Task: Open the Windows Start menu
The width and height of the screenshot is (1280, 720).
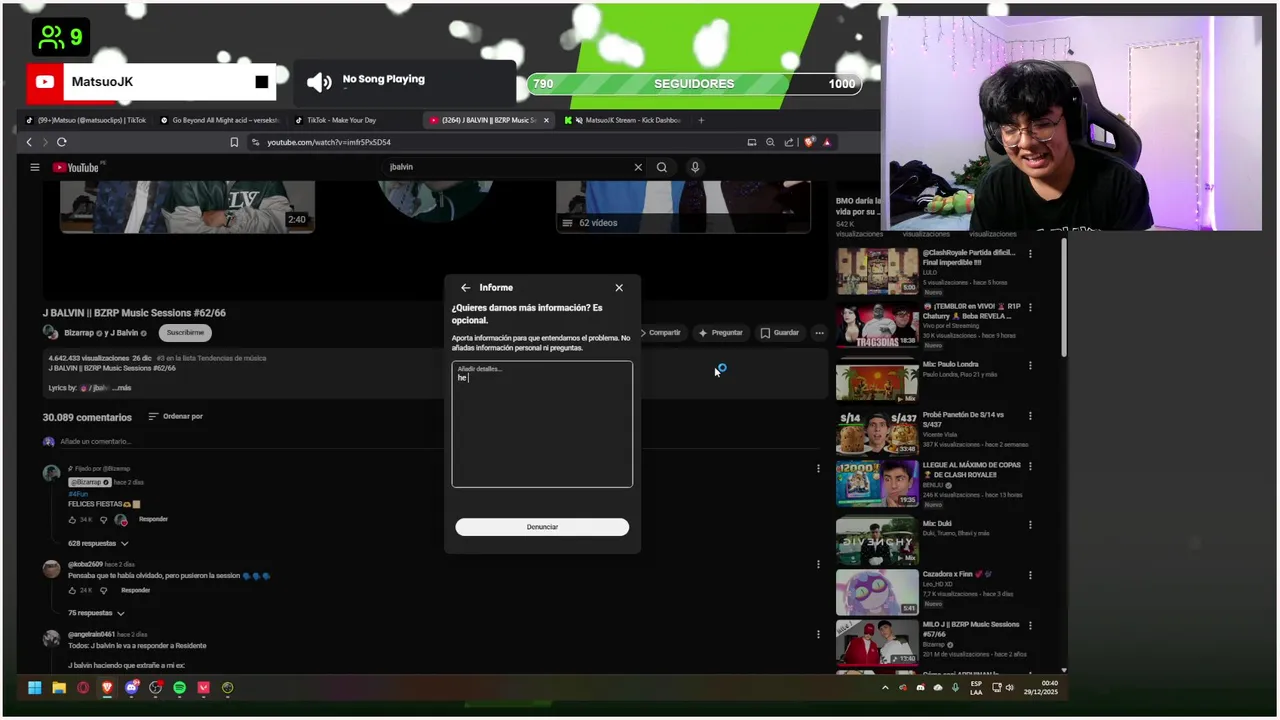Action: (x=35, y=688)
